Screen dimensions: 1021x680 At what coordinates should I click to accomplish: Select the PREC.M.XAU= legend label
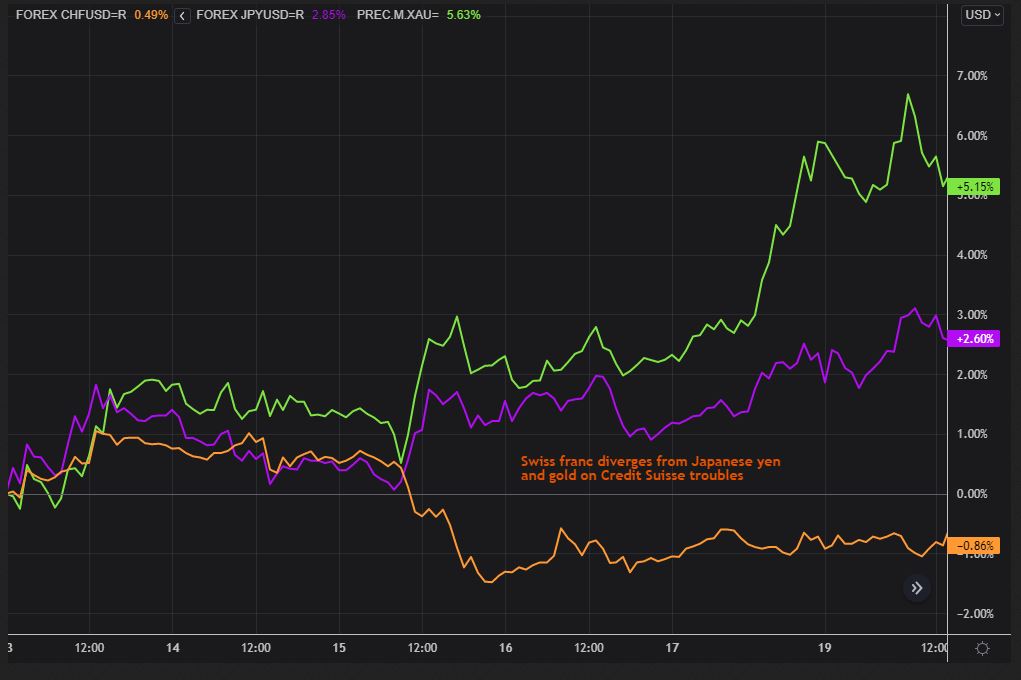tap(398, 15)
